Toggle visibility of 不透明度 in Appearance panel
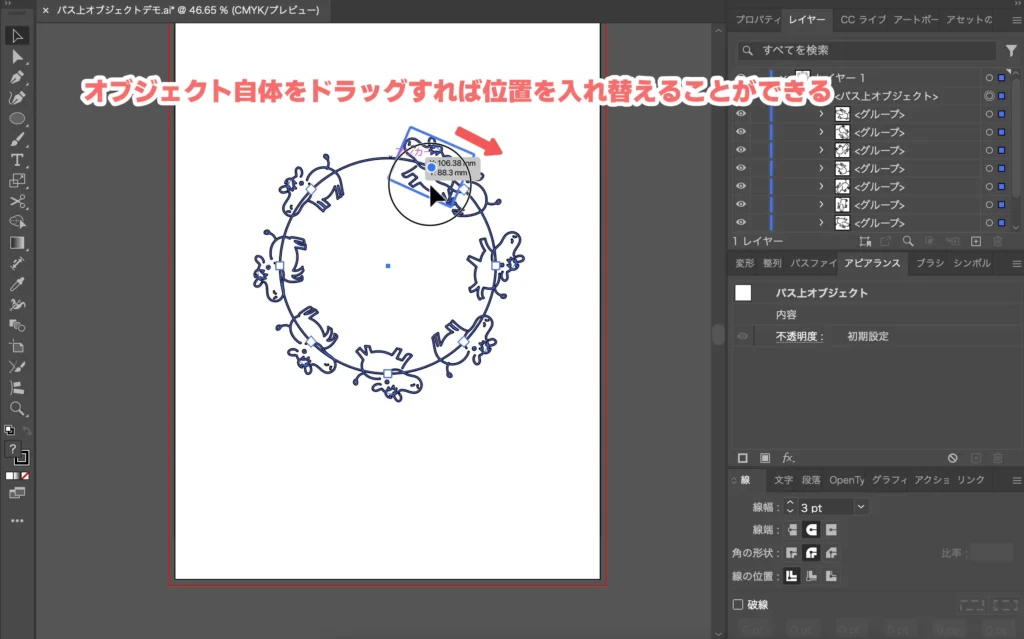 coord(740,336)
